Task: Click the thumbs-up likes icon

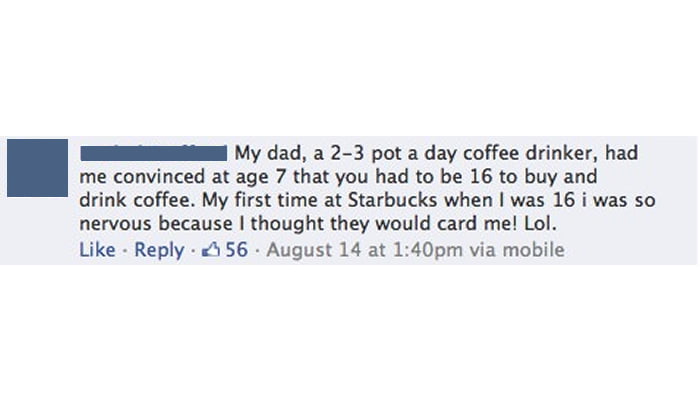Action: tap(209, 249)
